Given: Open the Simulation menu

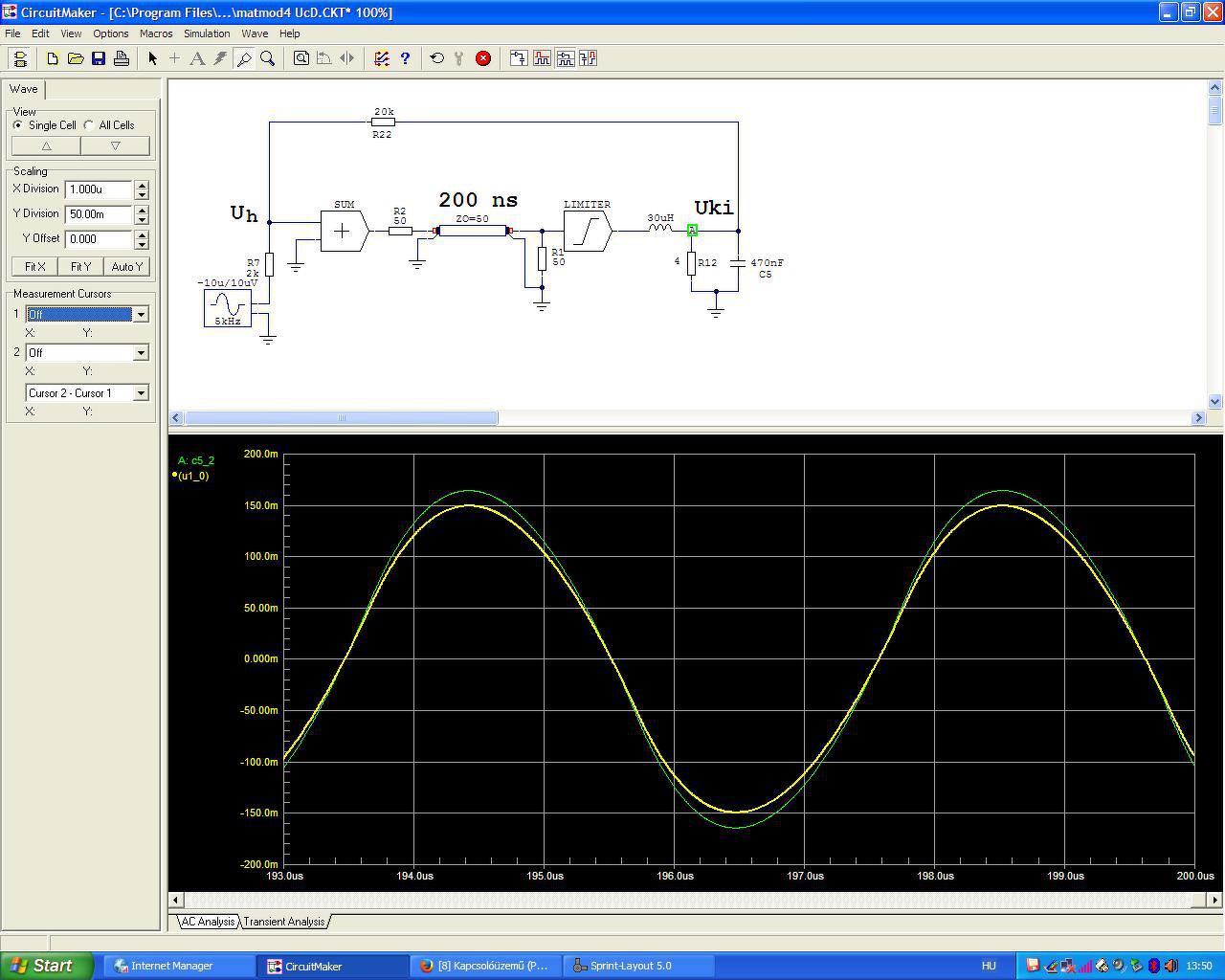Looking at the screenshot, I should [207, 33].
